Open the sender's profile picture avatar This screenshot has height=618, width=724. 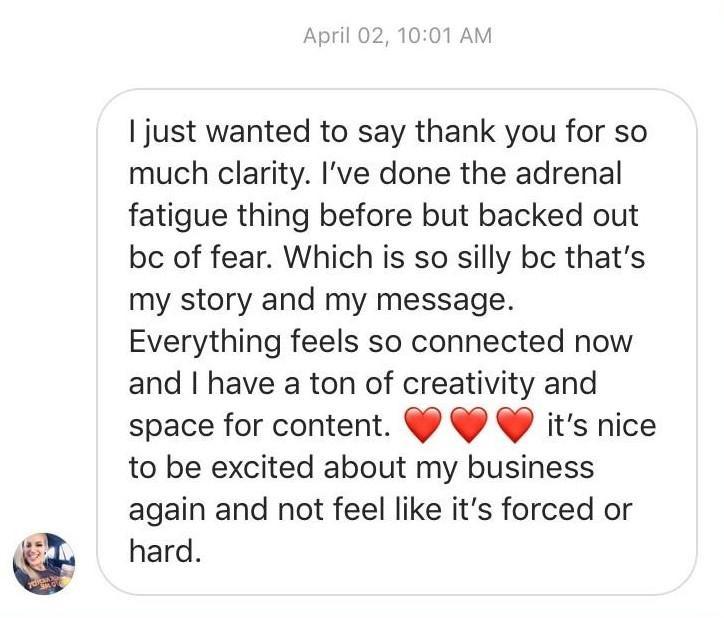pyautogui.click(x=44, y=563)
